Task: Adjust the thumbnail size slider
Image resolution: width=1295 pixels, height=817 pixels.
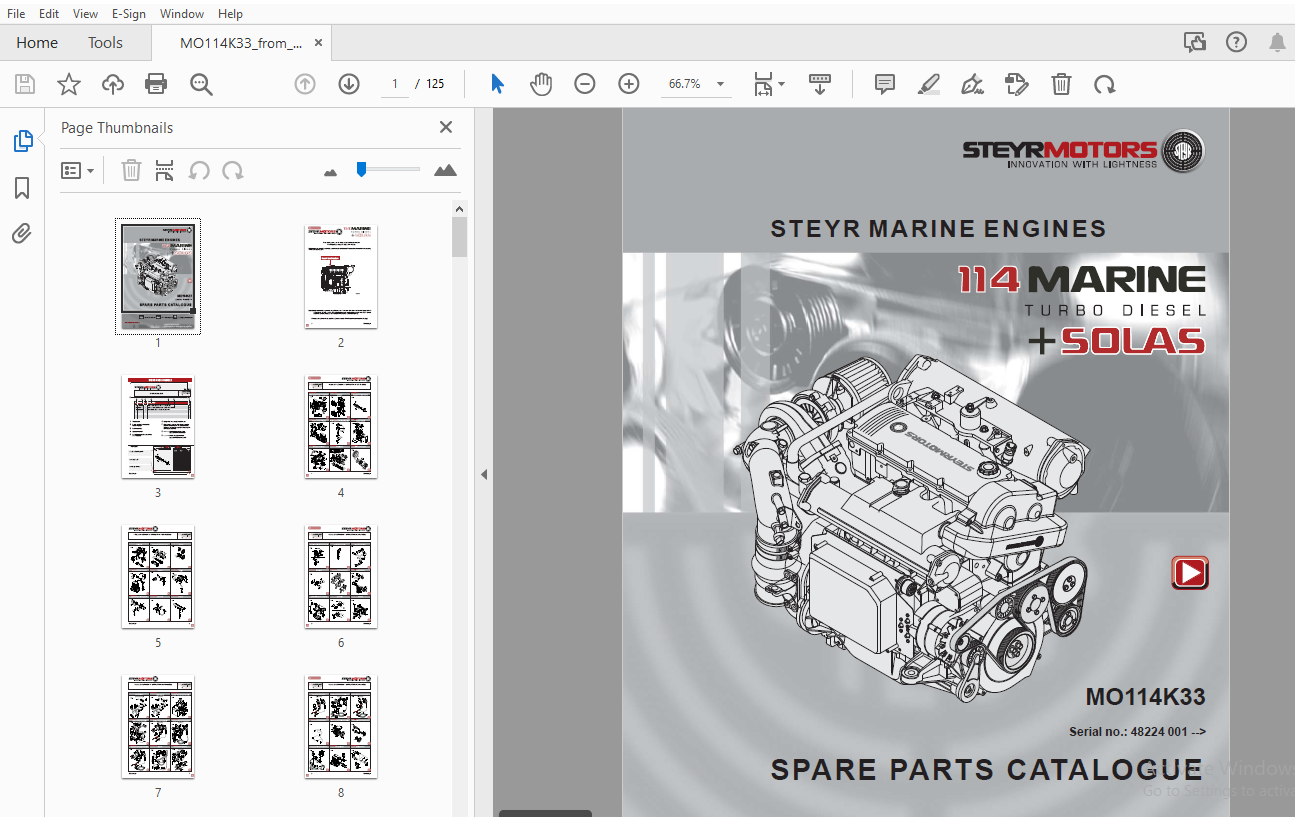Action: tap(361, 170)
